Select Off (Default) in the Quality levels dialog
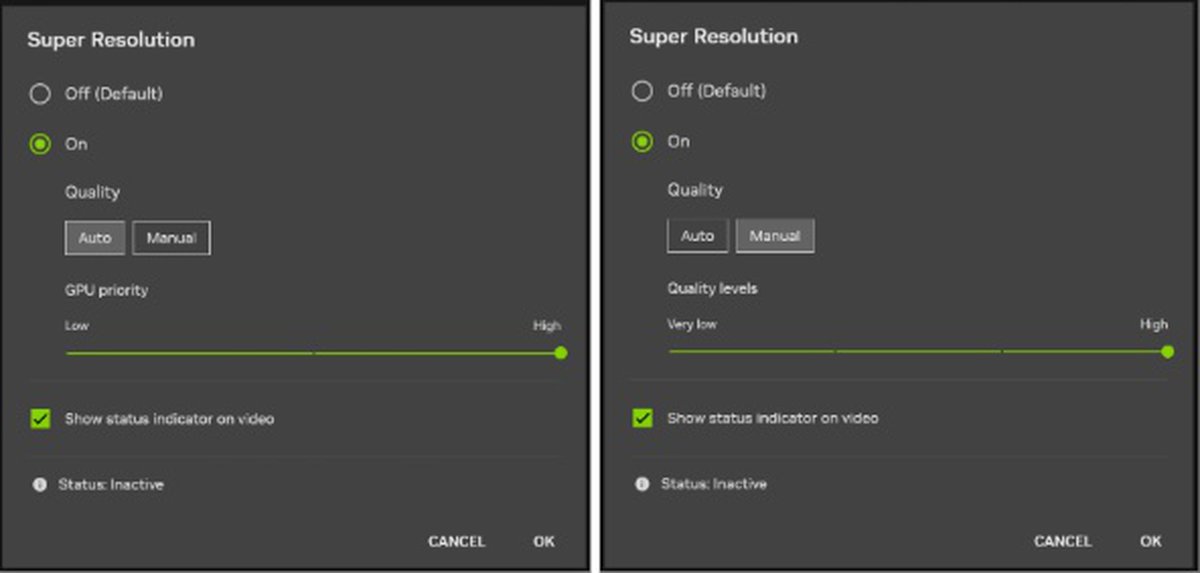This screenshot has width=1200, height=573. click(642, 91)
